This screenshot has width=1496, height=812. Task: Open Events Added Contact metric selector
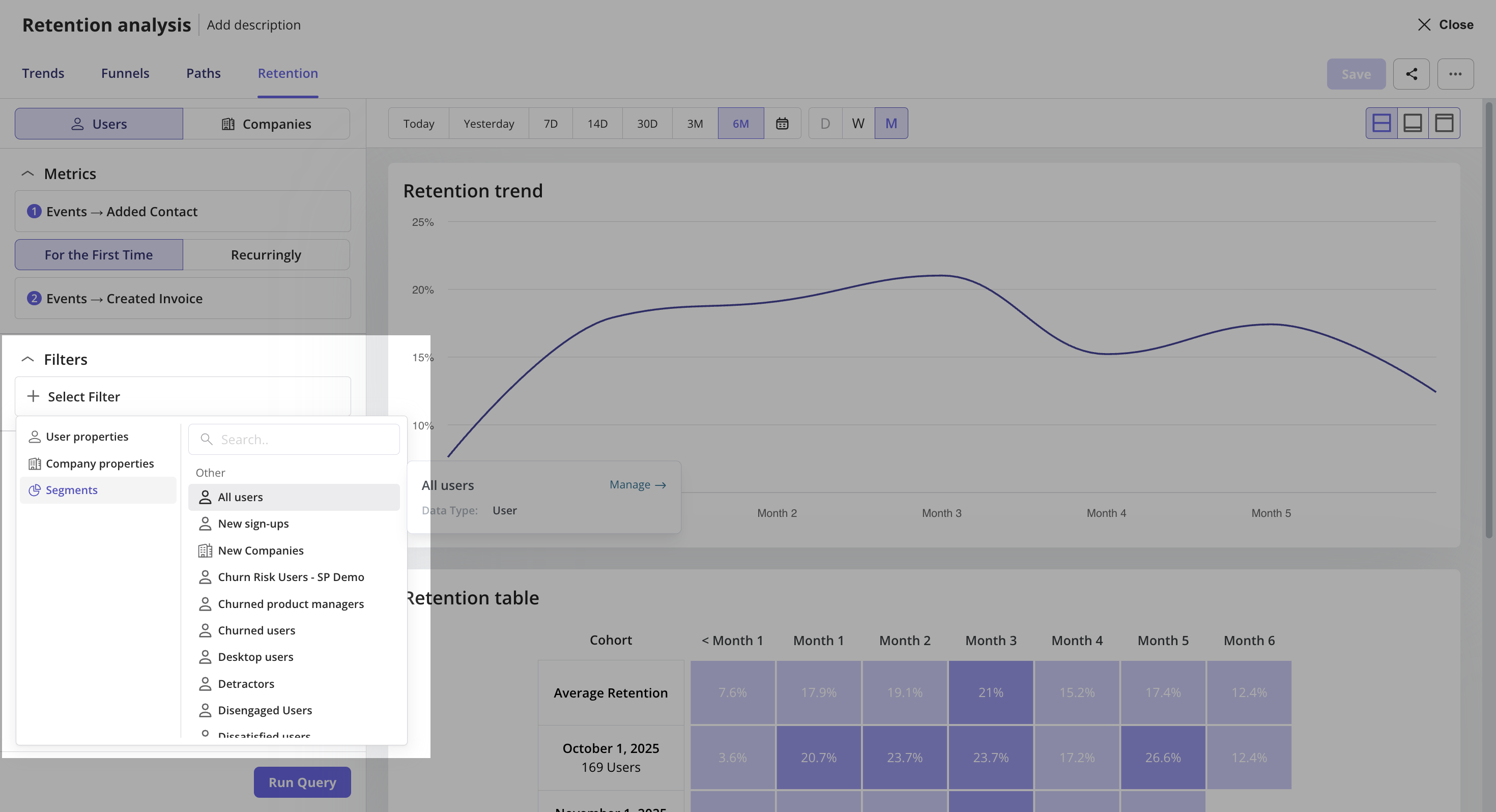click(x=183, y=212)
